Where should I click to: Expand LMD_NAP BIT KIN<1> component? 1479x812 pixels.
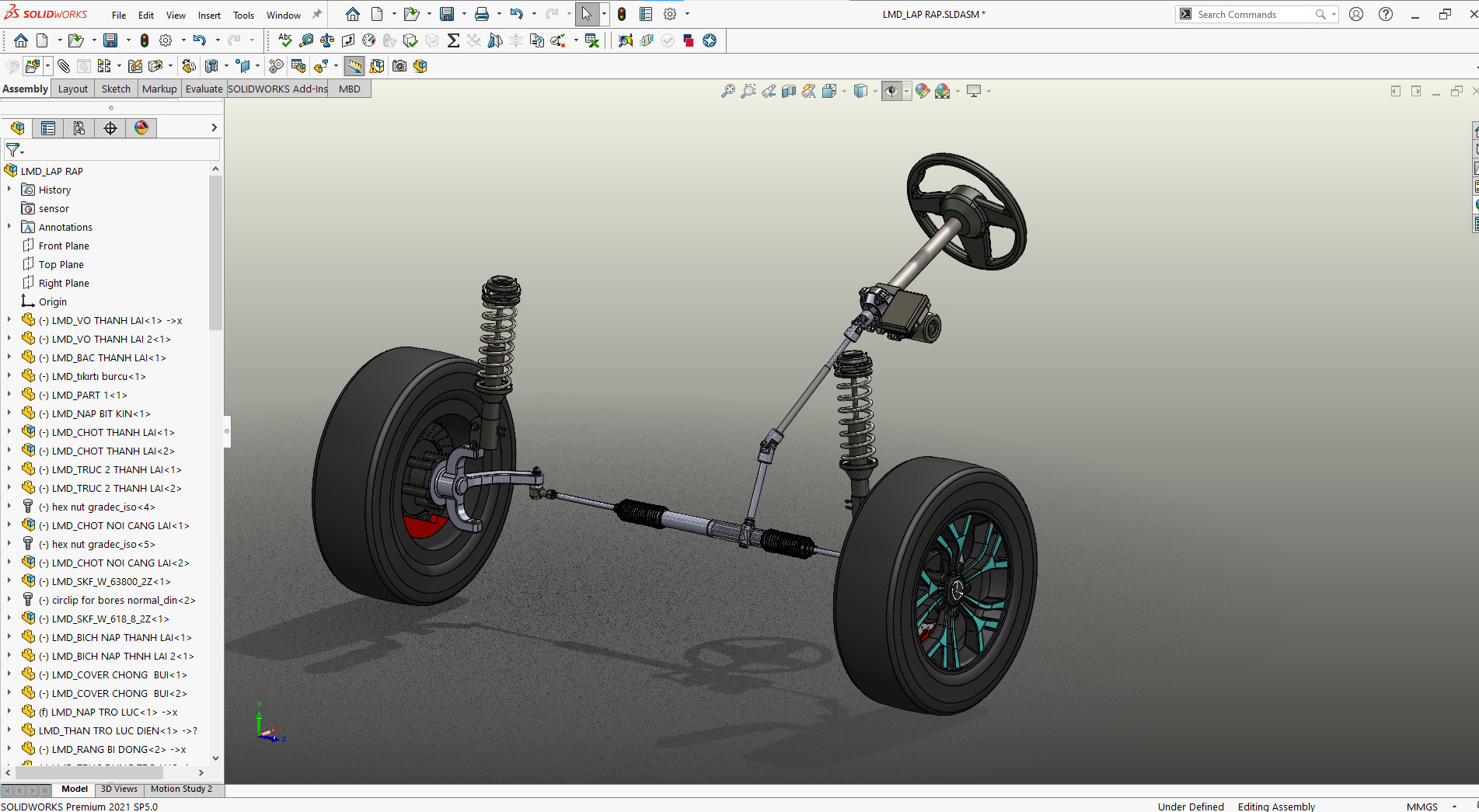pyautogui.click(x=9, y=413)
